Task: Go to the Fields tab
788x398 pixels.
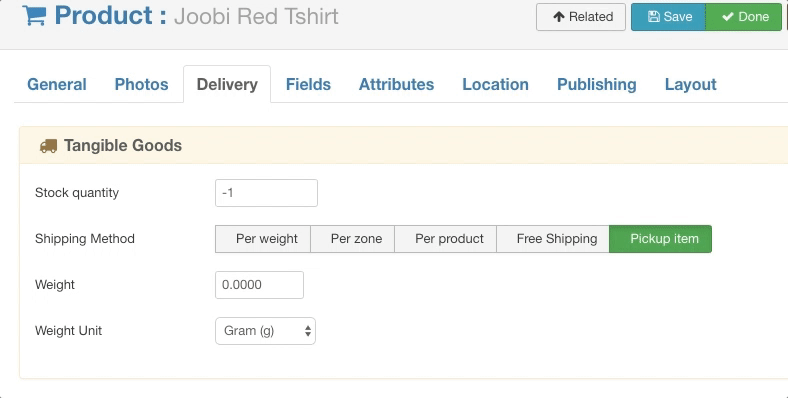Action: 309,84
